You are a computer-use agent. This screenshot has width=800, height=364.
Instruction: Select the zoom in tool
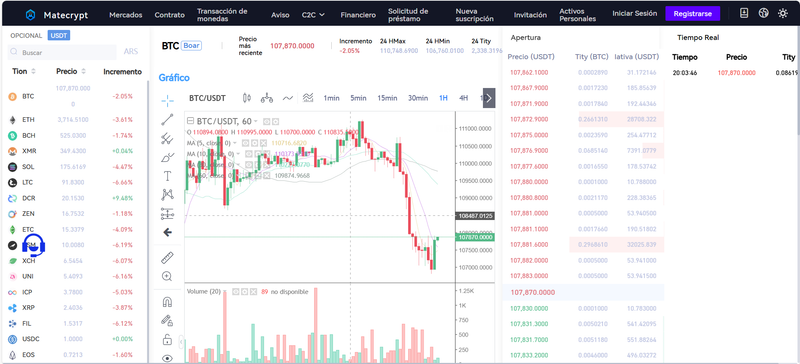pos(167,276)
